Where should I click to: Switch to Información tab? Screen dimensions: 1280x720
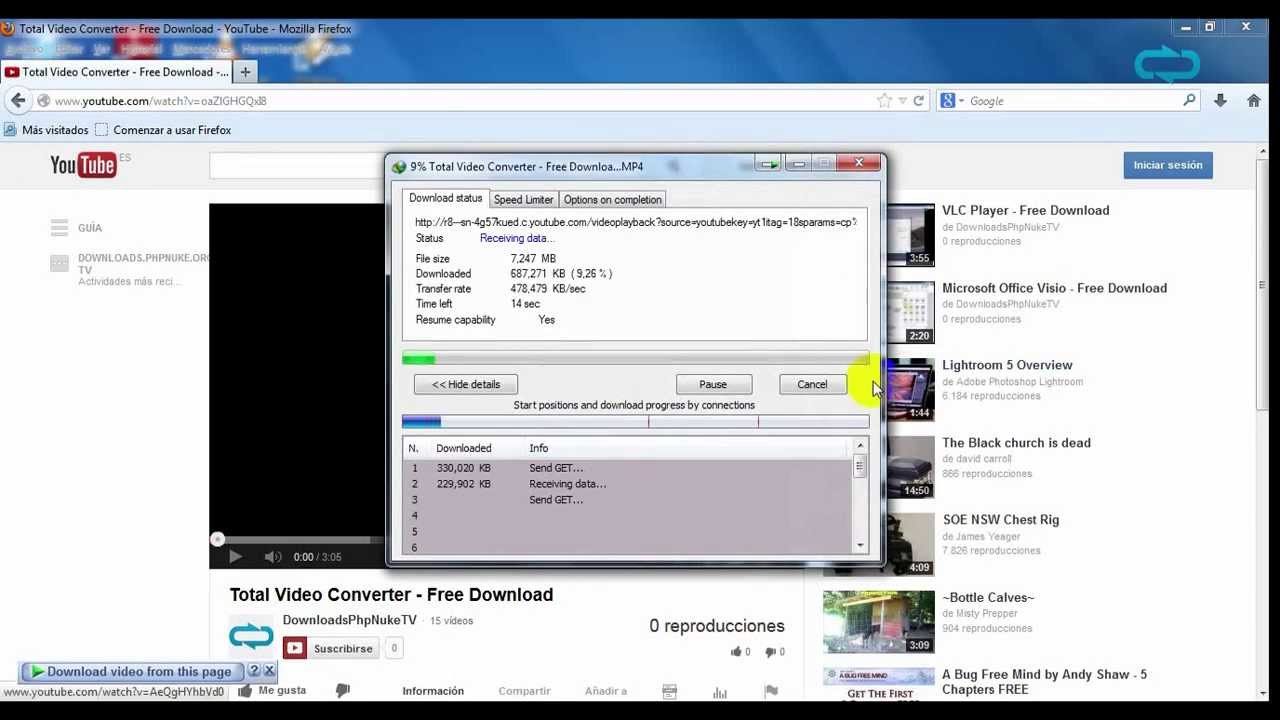click(x=433, y=691)
